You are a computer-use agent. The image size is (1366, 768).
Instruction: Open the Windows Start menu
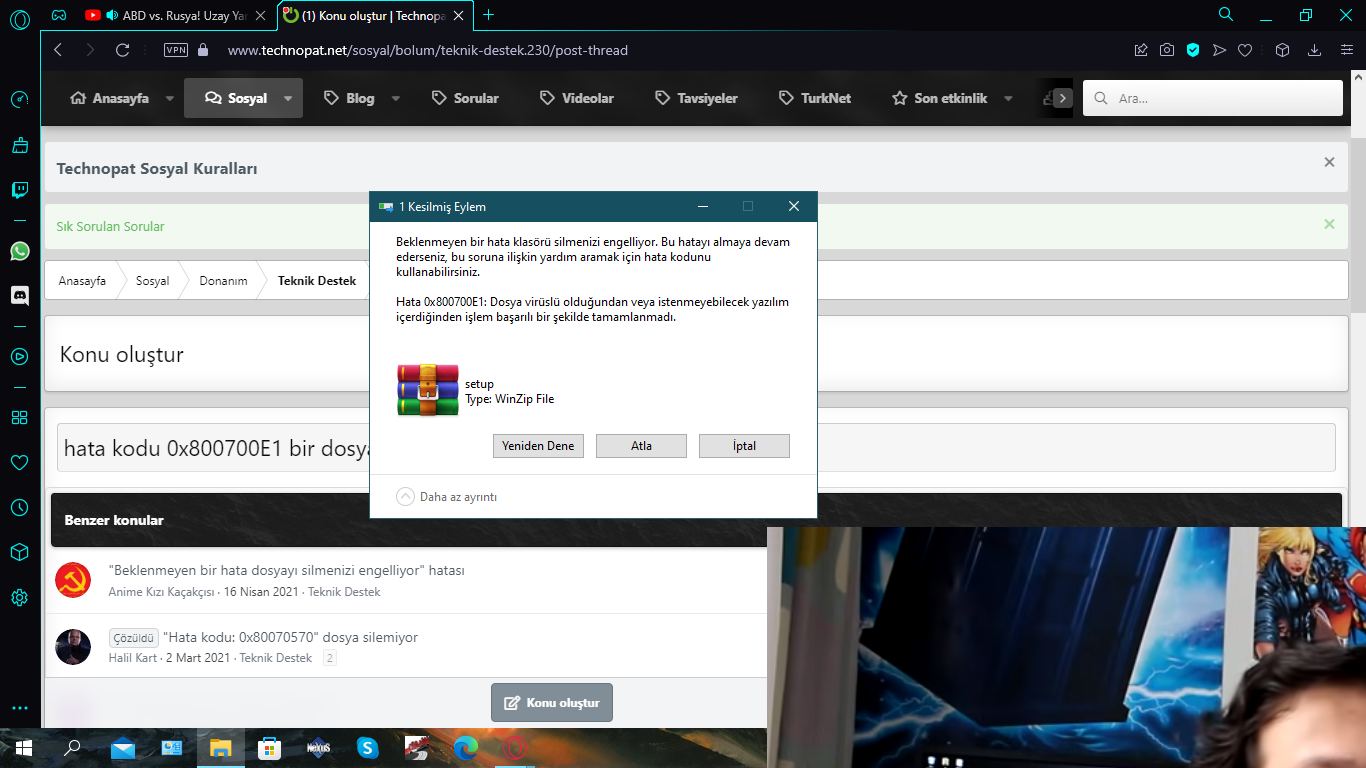coord(23,747)
